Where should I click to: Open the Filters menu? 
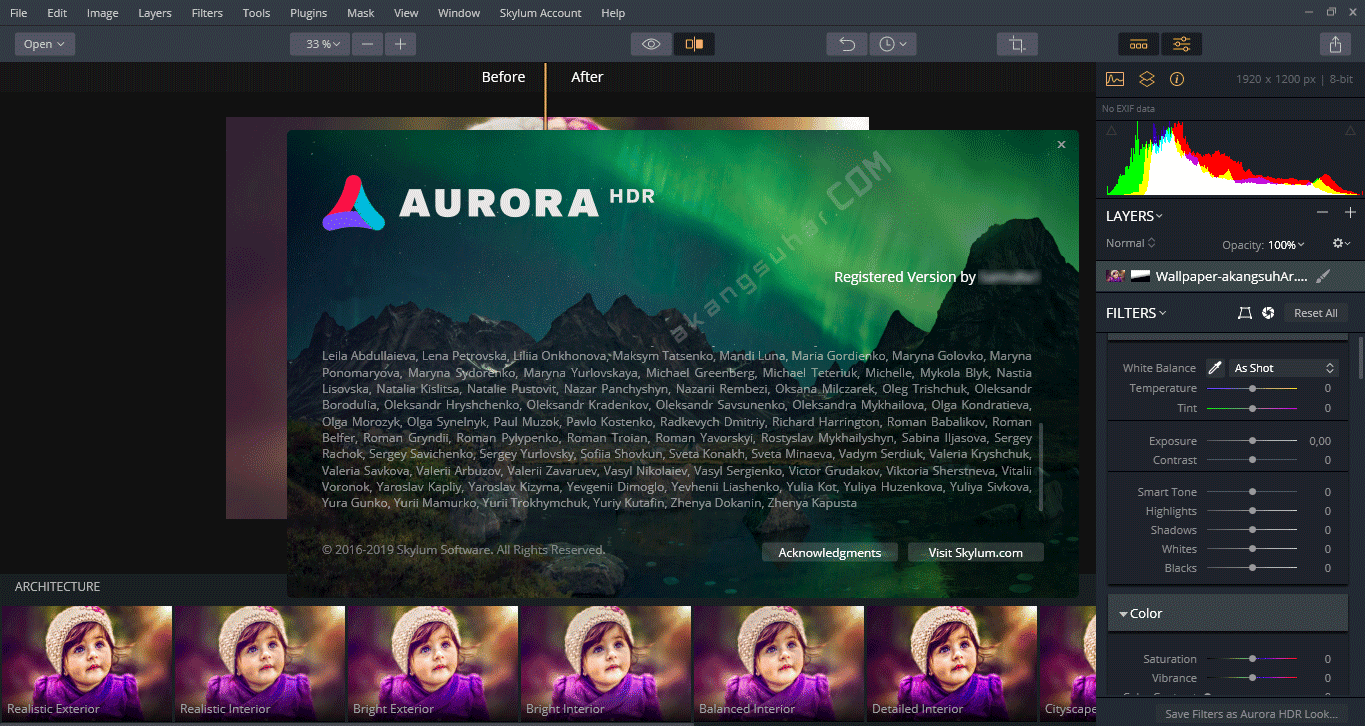[x=207, y=13]
